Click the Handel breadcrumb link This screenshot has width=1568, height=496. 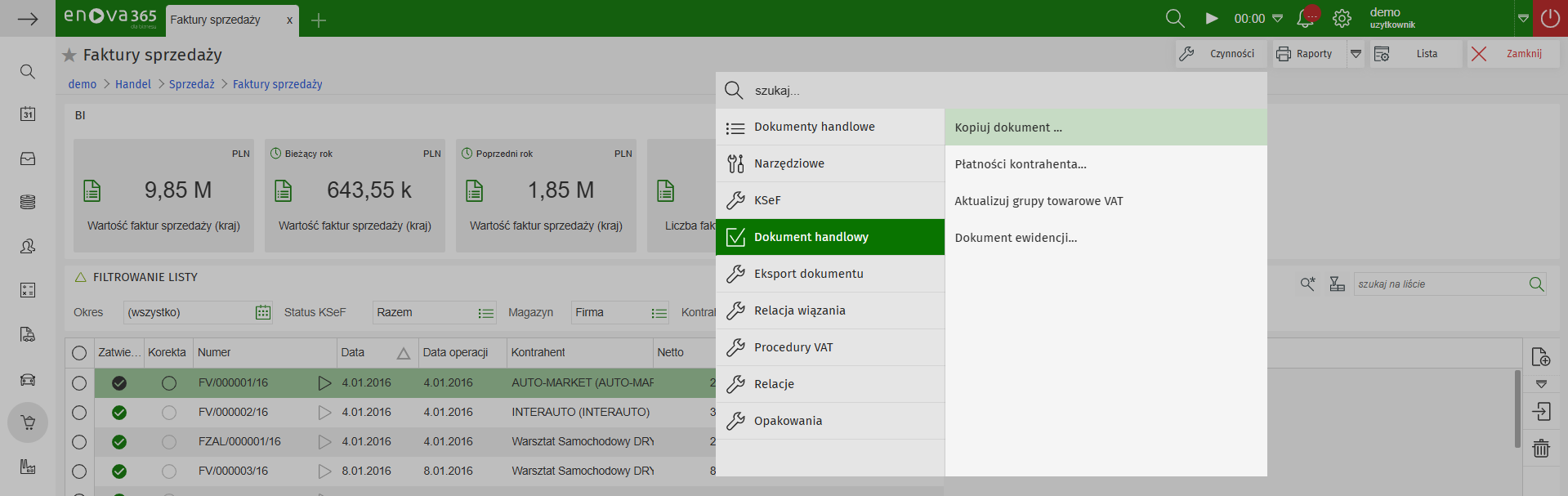click(133, 84)
